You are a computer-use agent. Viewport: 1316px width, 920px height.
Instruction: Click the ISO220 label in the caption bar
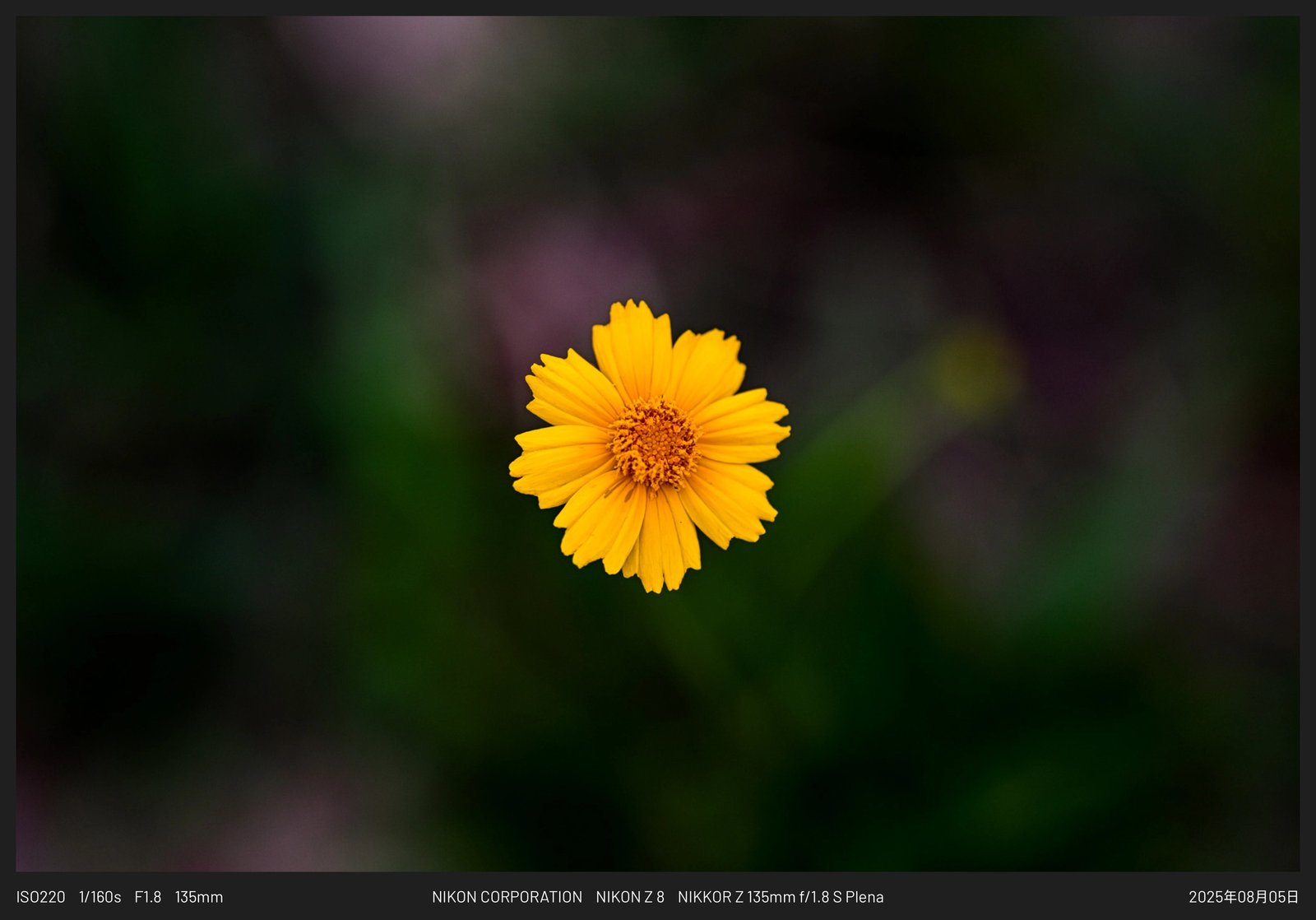40,897
